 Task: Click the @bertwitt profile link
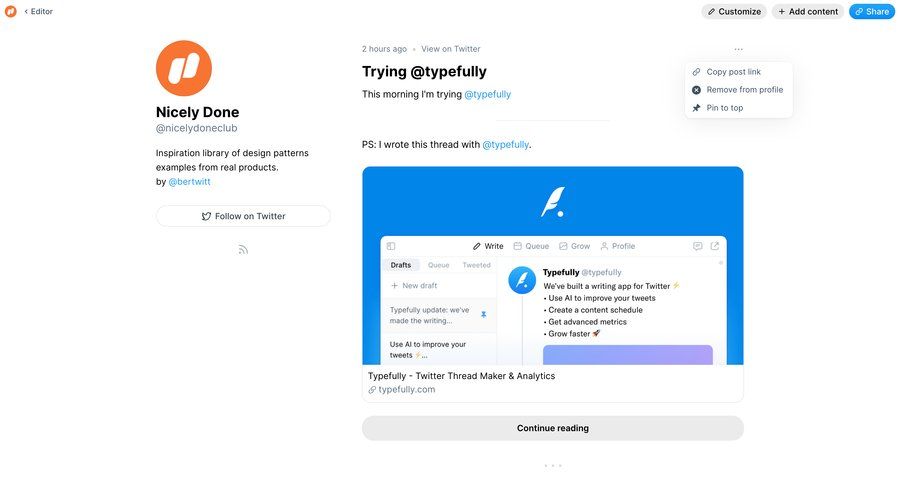[x=189, y=182]
